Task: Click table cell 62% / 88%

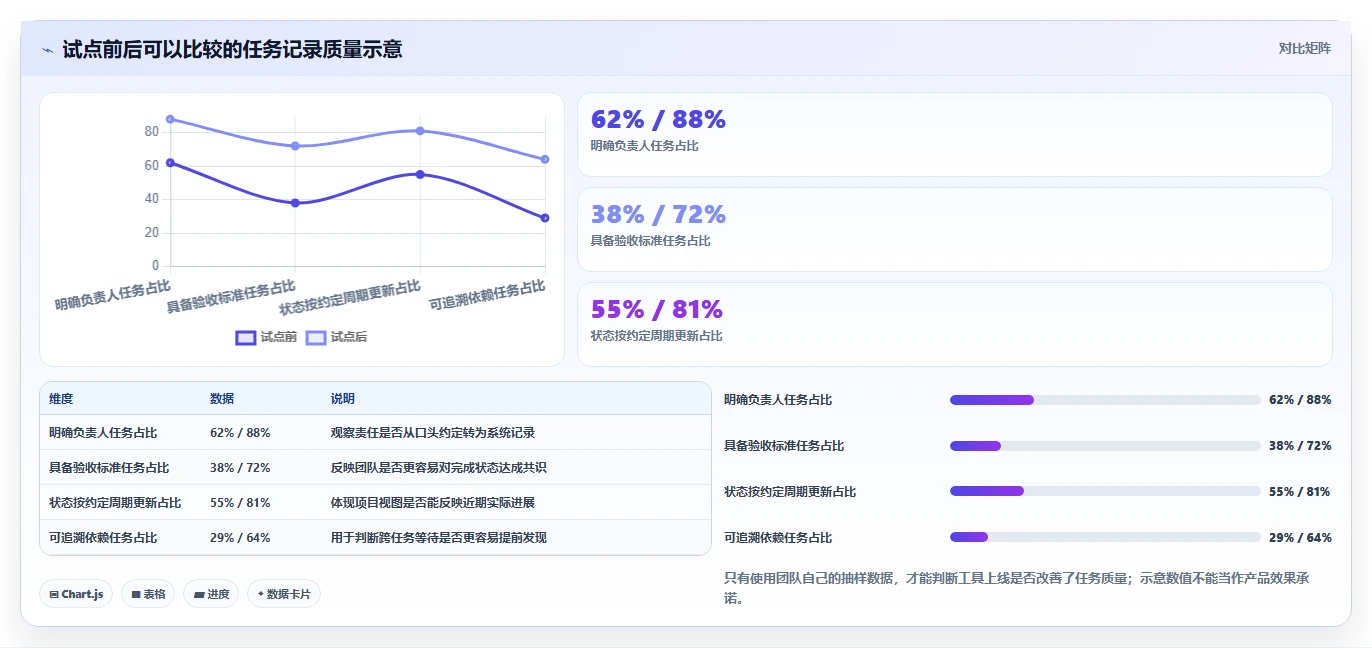Action: pos(240,433)
